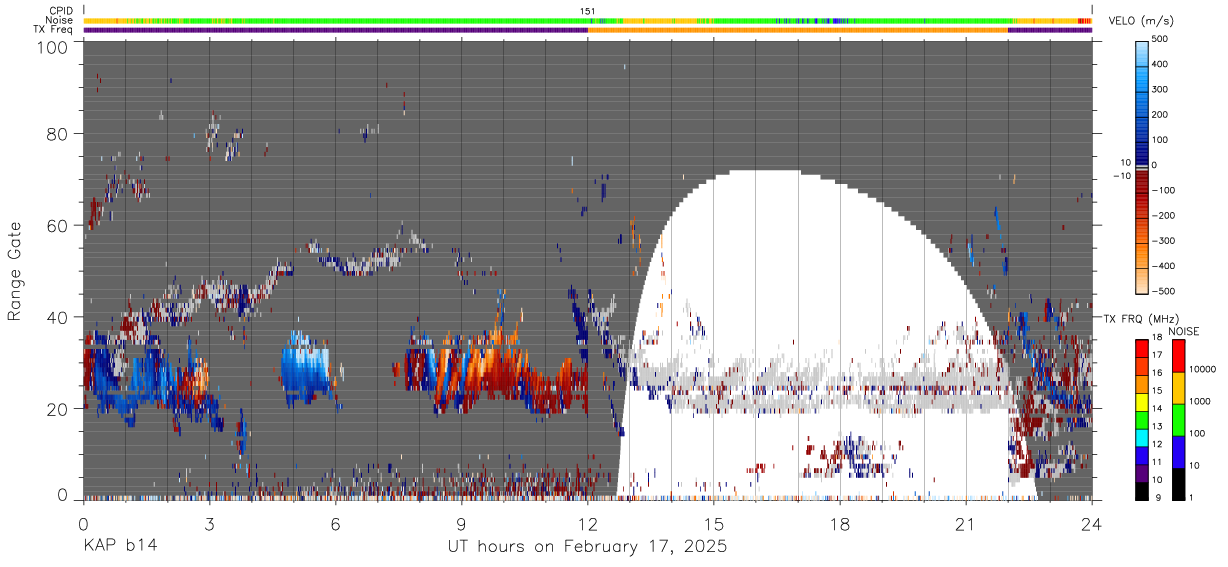Click the y-axis tick label 80
Viewport: 1228px width, 567px height.
58,133
